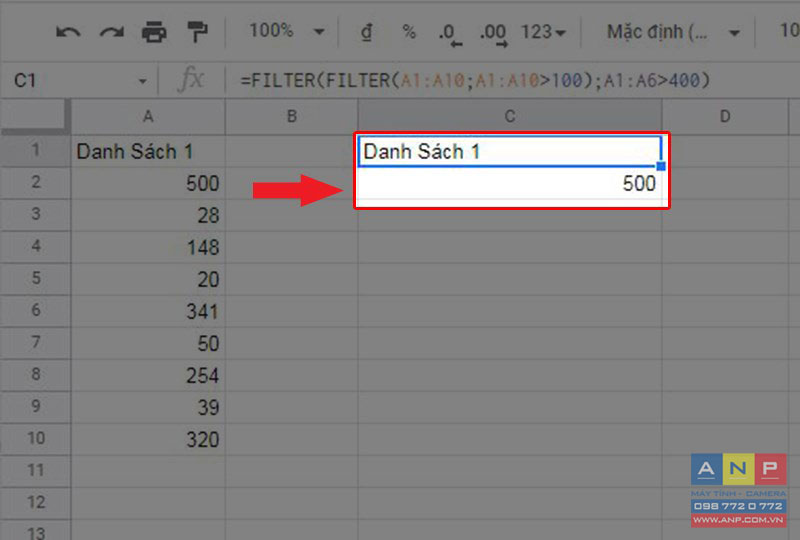Select row 4 header
This screenshot has width=800, height=540.
click(x=35, y=247)
